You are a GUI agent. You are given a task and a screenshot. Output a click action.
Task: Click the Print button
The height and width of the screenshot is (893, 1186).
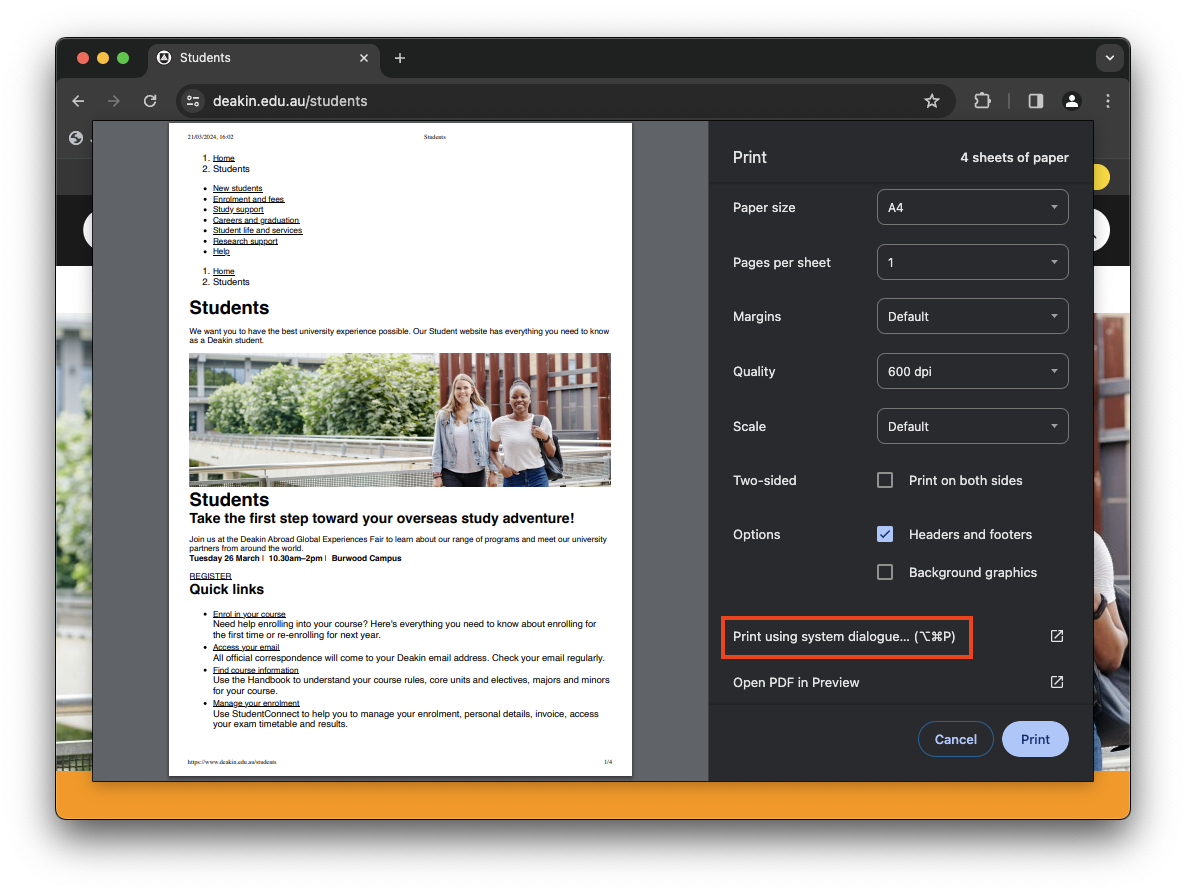pyautogui.click(x=1035, y=739)
